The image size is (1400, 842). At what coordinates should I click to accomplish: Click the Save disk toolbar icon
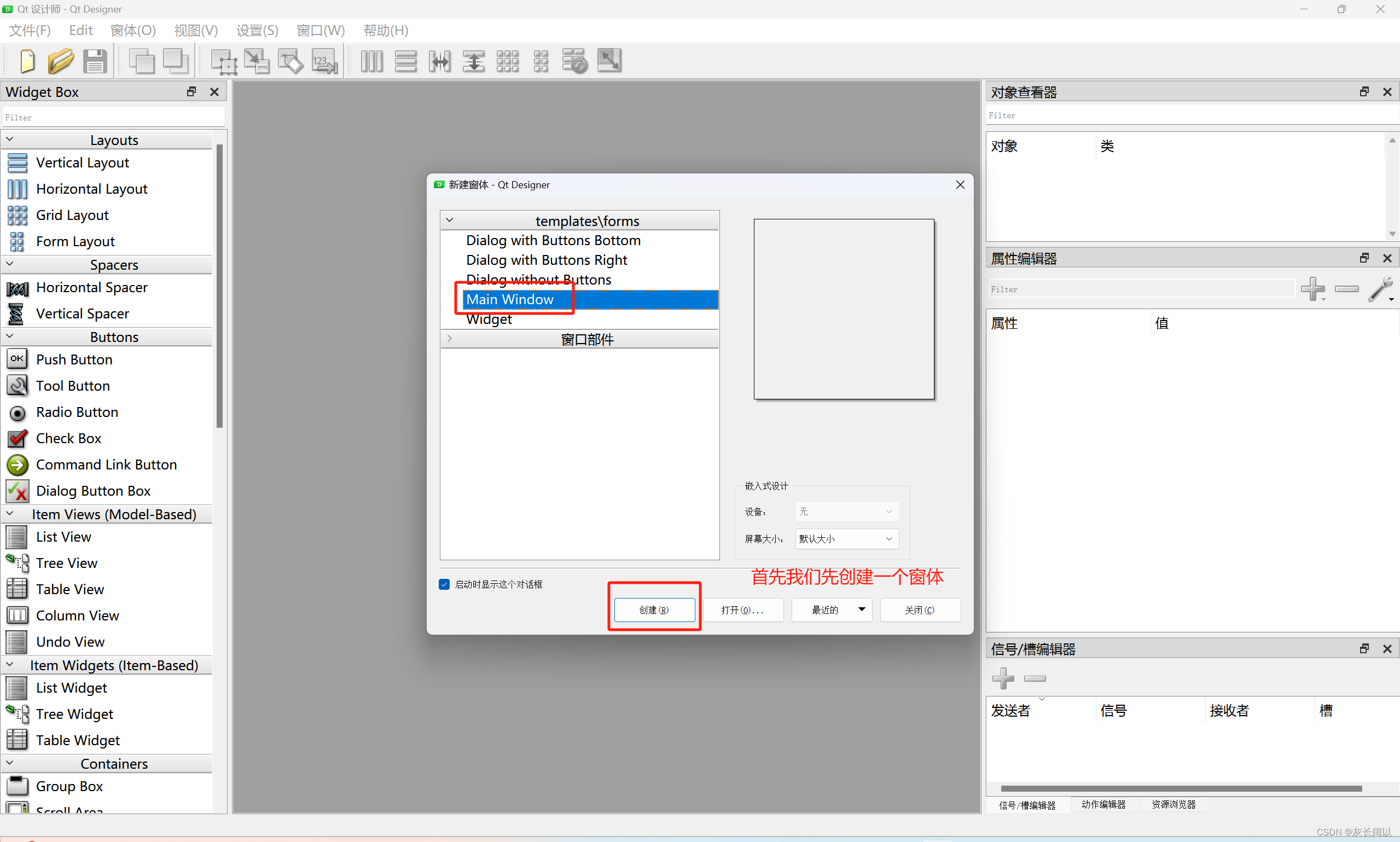click(x=95, y=61)
